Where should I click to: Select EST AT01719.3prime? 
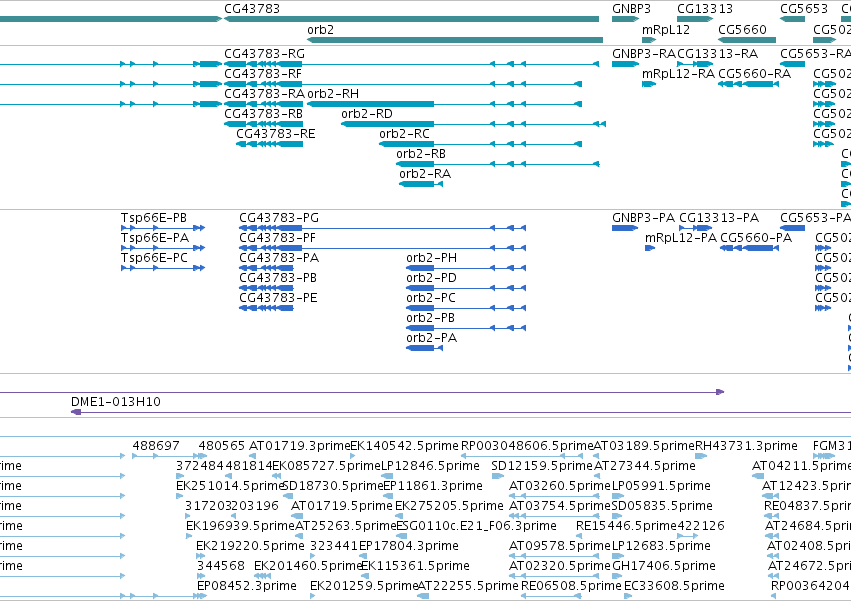click(x=300, y=446)
